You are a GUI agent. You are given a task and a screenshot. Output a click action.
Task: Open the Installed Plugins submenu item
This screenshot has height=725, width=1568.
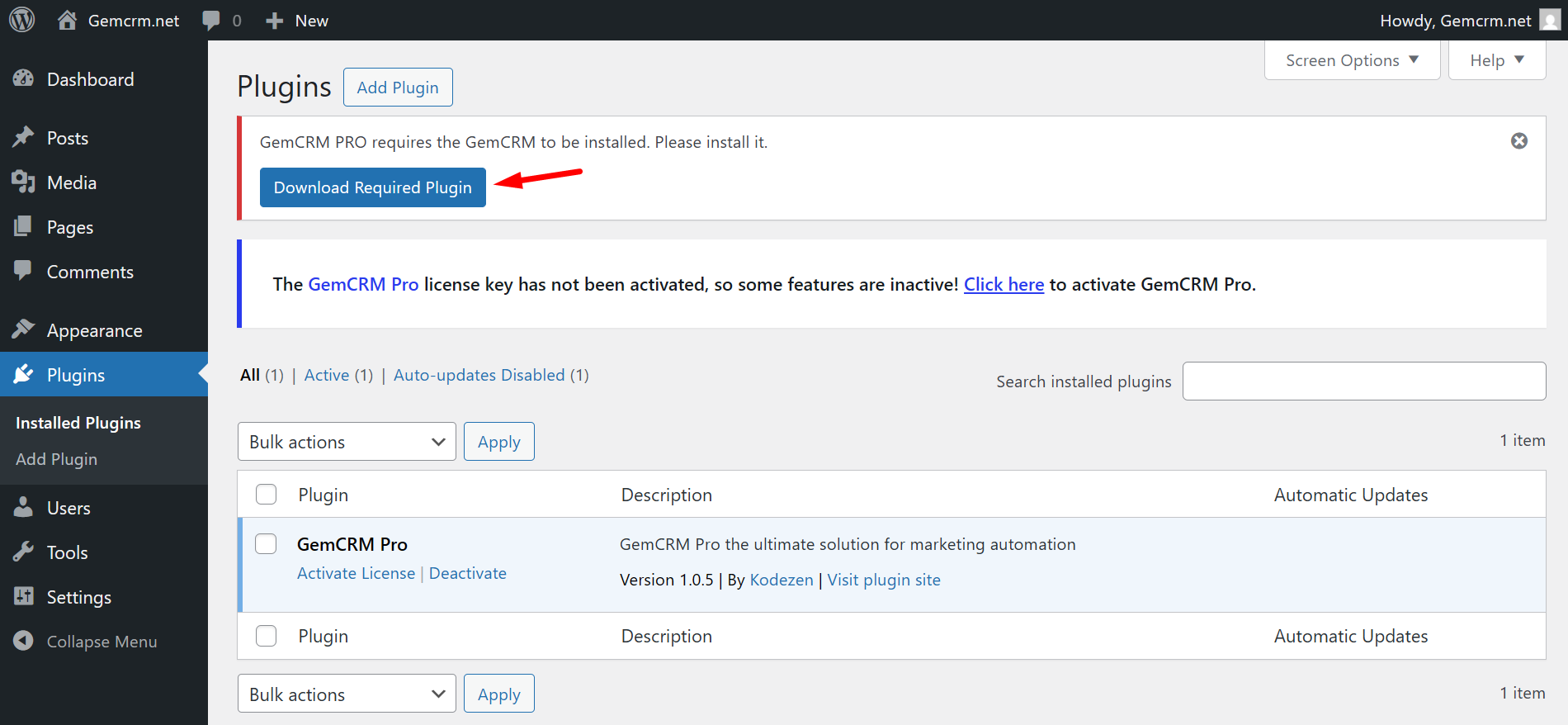[78, 423]
